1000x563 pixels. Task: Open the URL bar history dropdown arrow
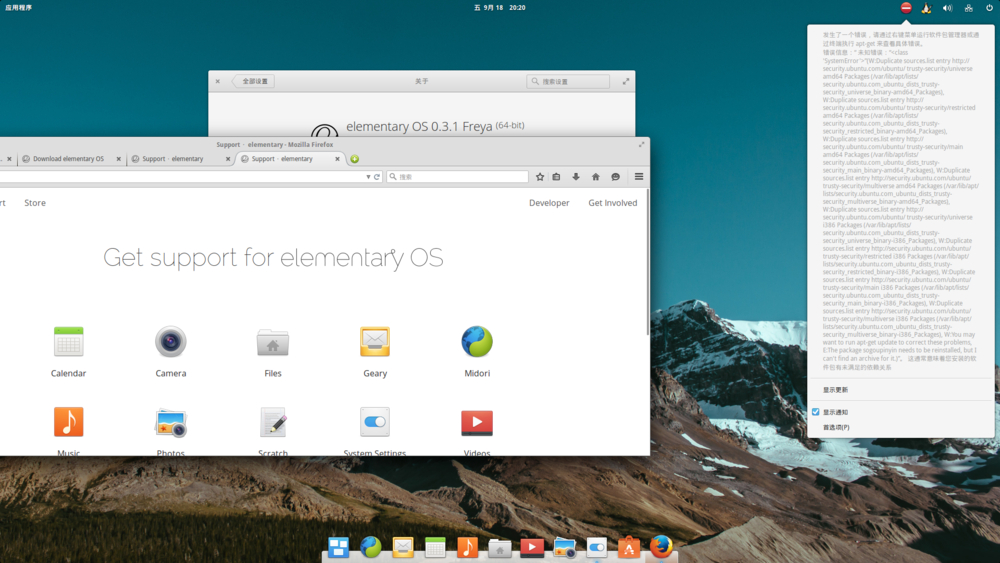(x=368, y=177)
